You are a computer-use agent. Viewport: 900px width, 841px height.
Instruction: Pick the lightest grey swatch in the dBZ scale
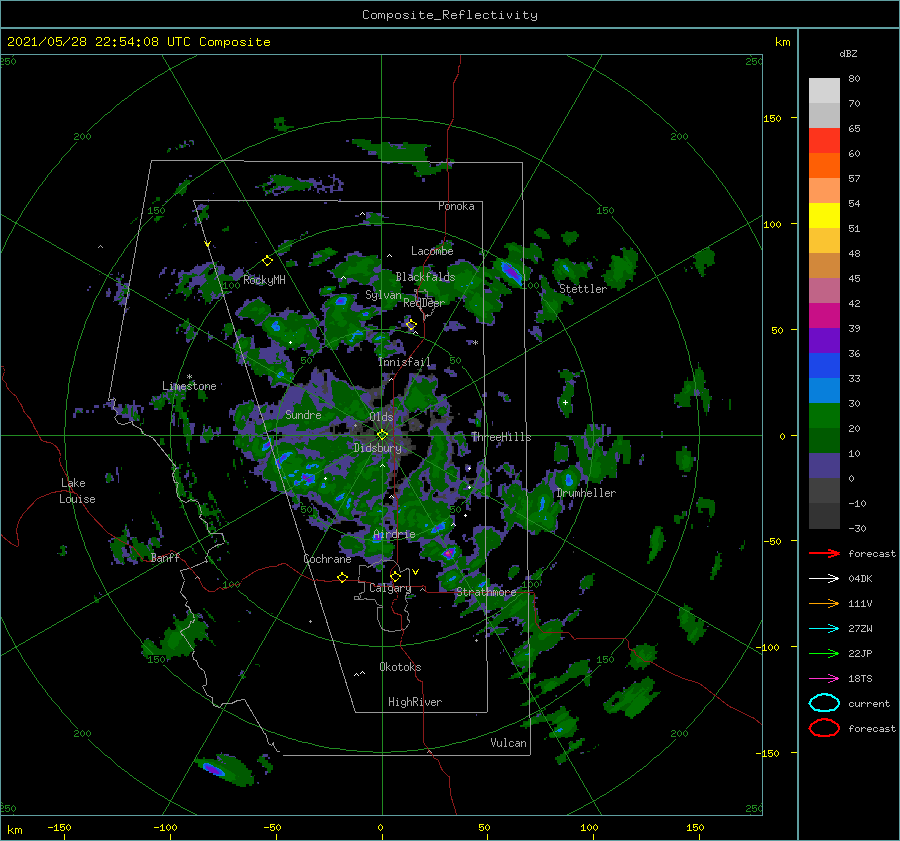point(824,91)
